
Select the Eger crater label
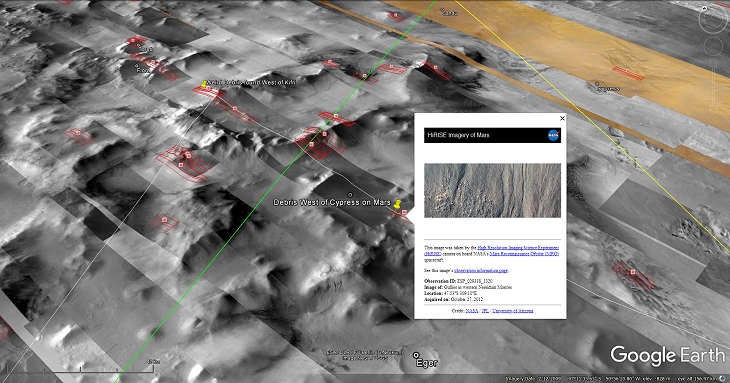427,363
